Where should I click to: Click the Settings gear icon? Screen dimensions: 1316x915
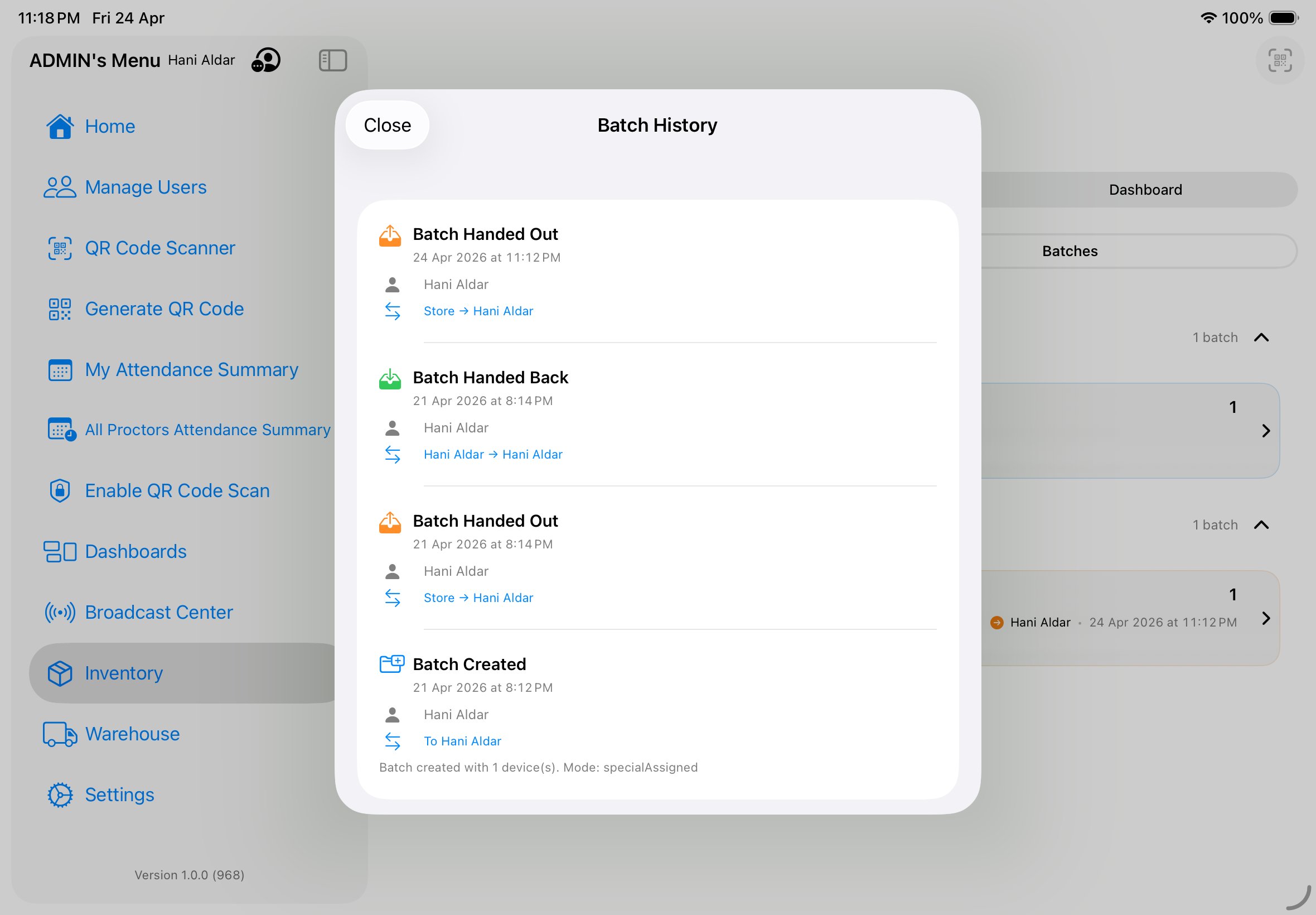tap(60, 794)
